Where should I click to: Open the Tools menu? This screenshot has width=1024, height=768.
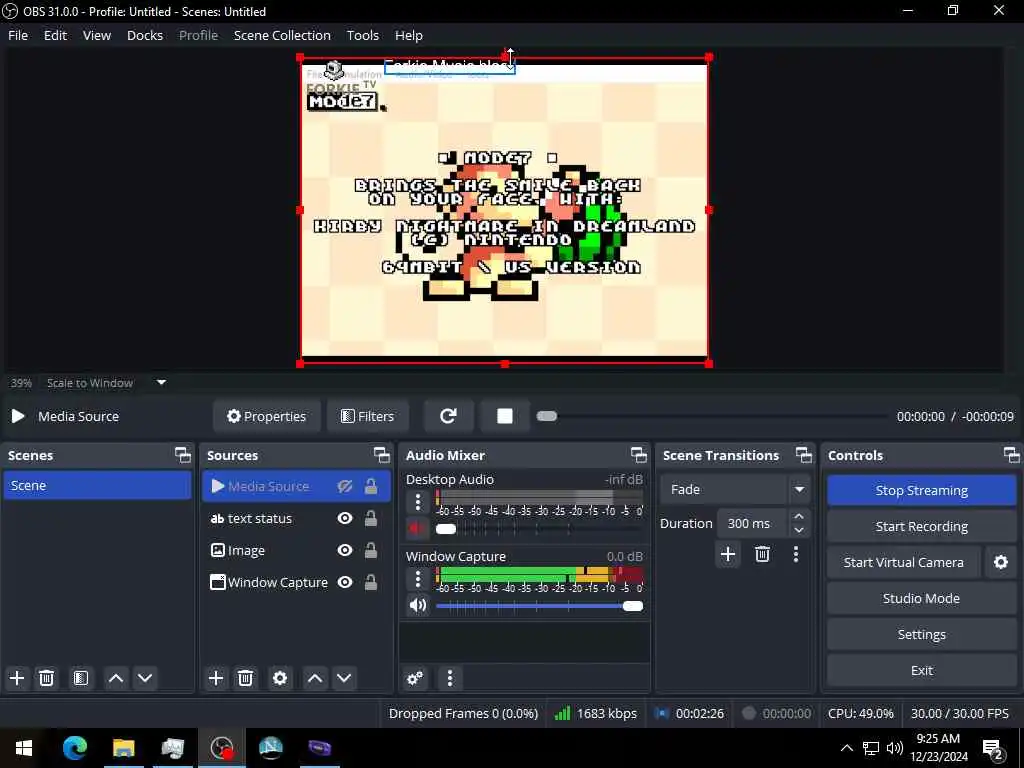362,35
